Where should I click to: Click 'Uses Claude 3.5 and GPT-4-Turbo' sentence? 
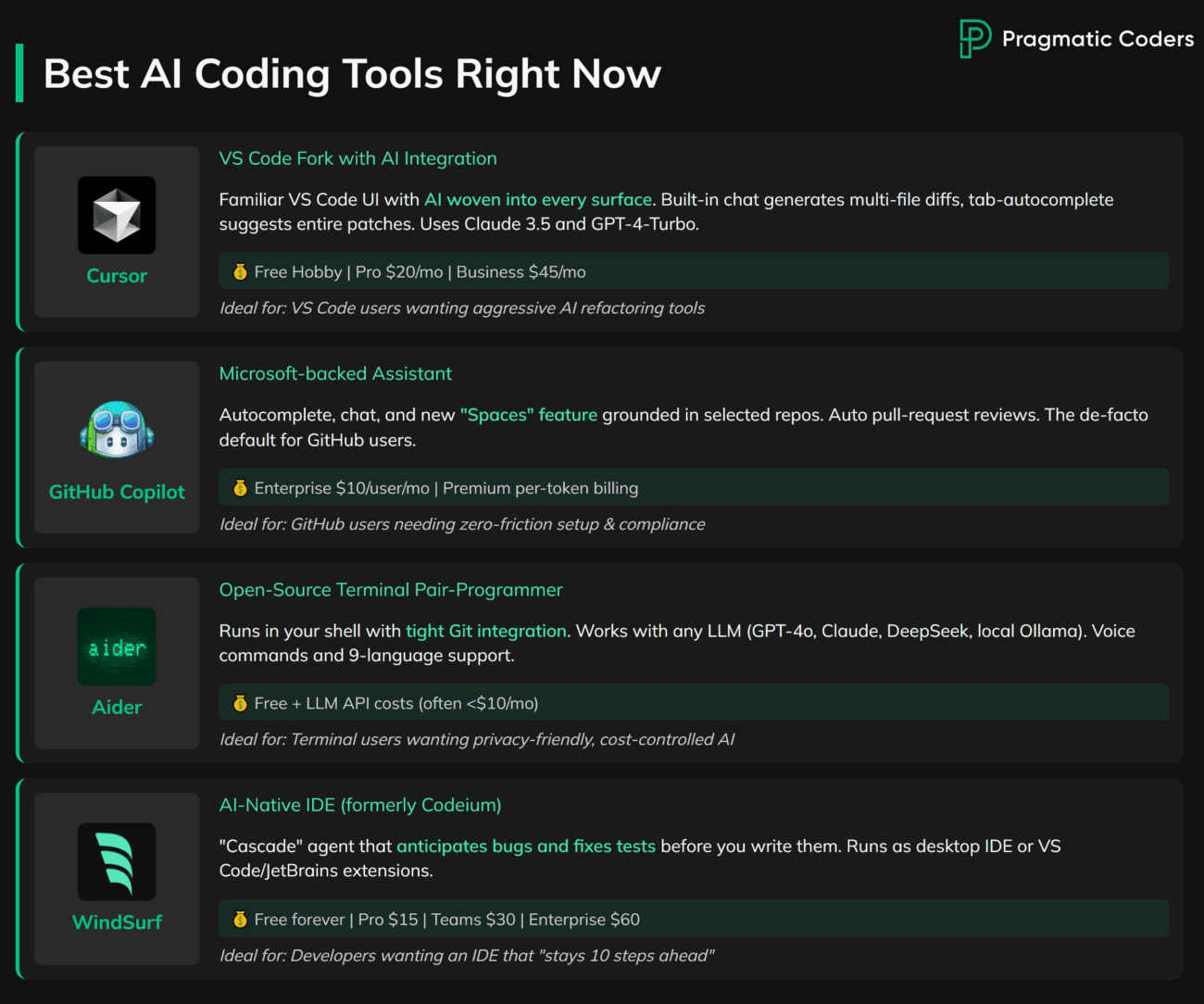point(559,224)
